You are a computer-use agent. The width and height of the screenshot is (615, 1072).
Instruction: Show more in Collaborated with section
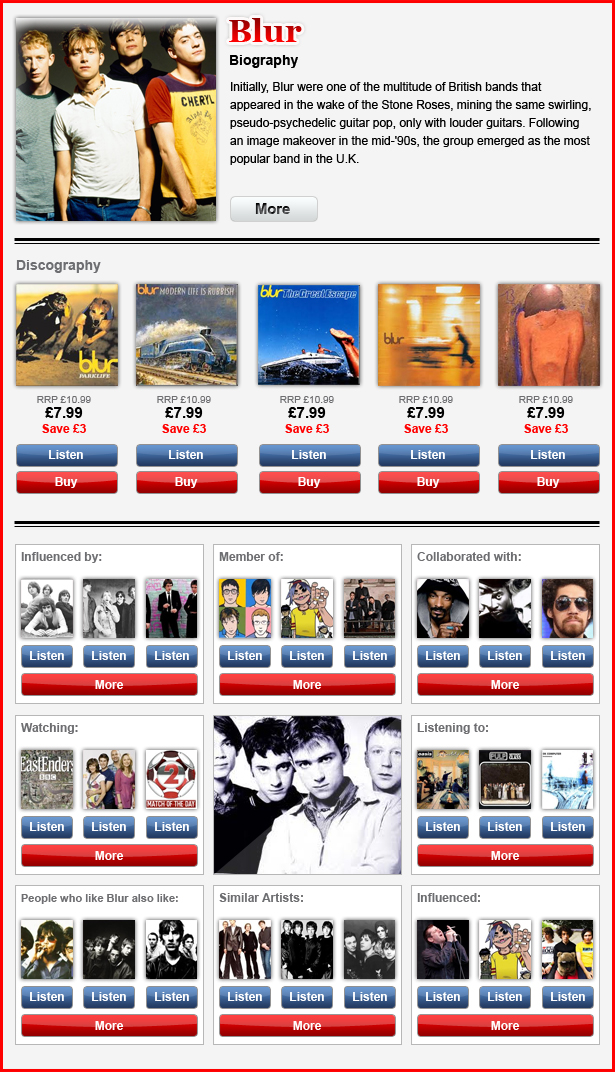pos(506,684)
